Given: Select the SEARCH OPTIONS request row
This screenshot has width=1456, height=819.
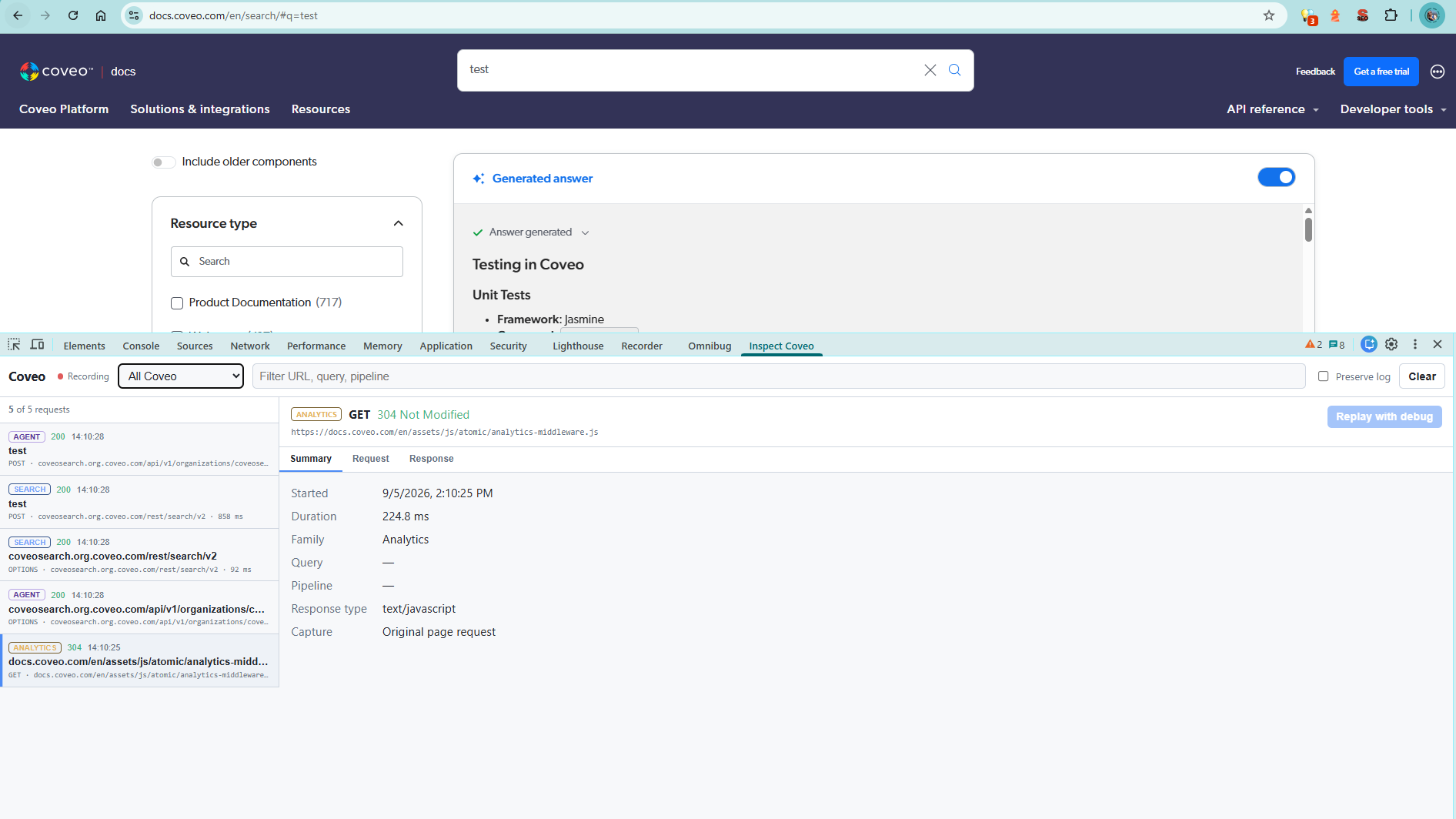Looking at the screenshot, I should [x=139, y=555].
